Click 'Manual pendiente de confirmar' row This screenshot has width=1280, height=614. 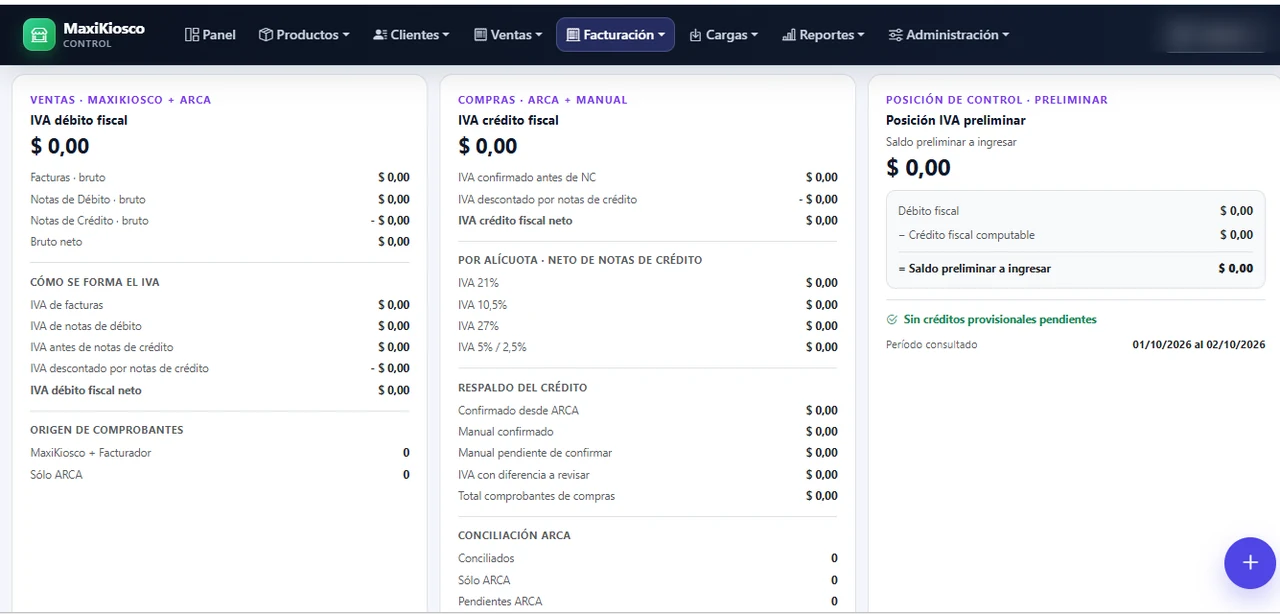tap(648, 453)
